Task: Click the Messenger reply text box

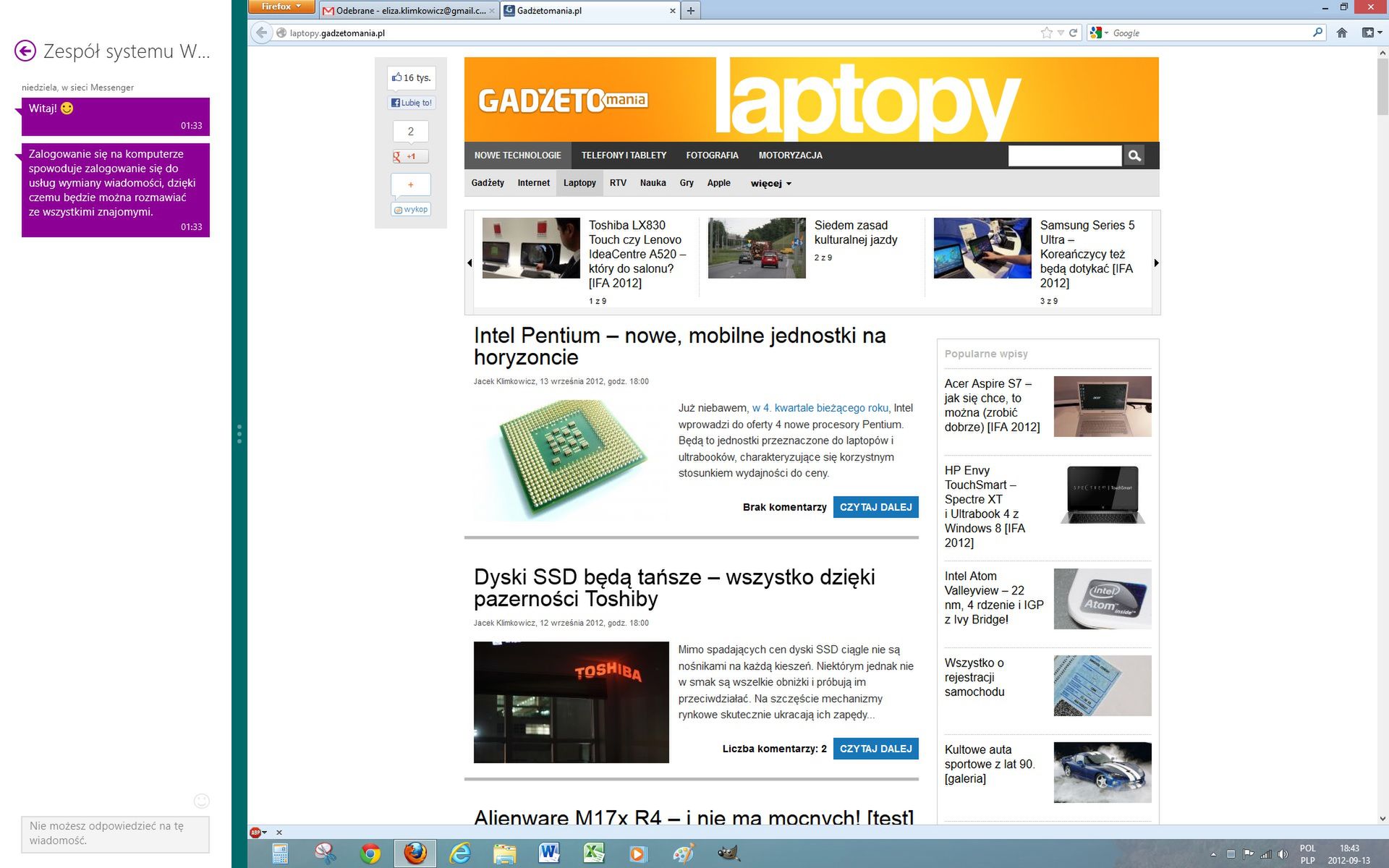Action: click(x=115, y=834)
